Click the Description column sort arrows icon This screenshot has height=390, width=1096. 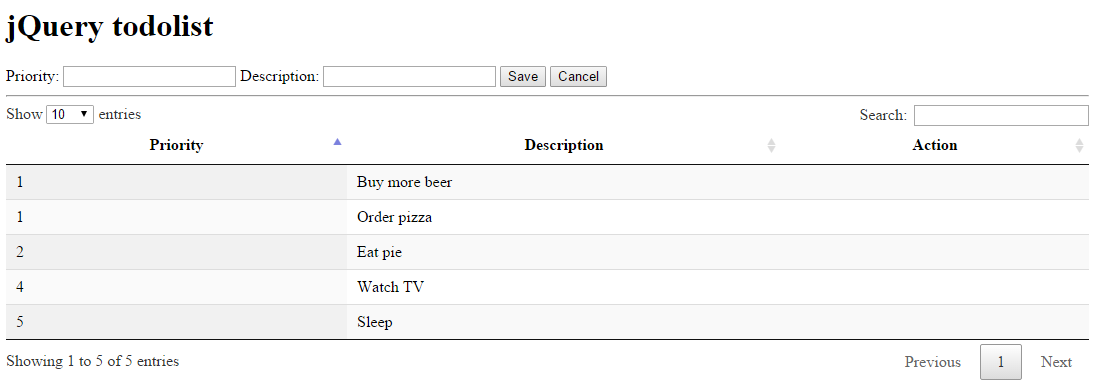771,145
